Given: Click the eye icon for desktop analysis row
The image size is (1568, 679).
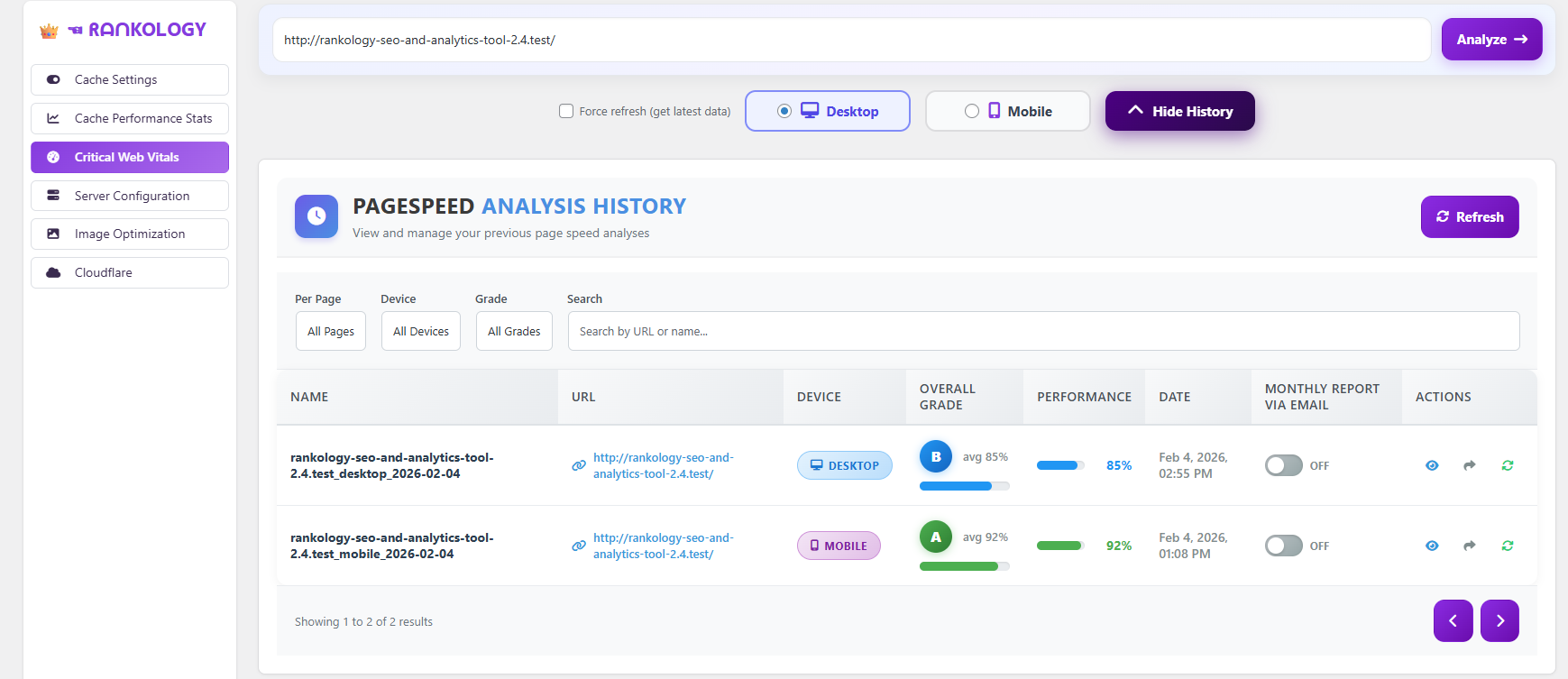Looking at the screenshot, I should pos(1432,465).
